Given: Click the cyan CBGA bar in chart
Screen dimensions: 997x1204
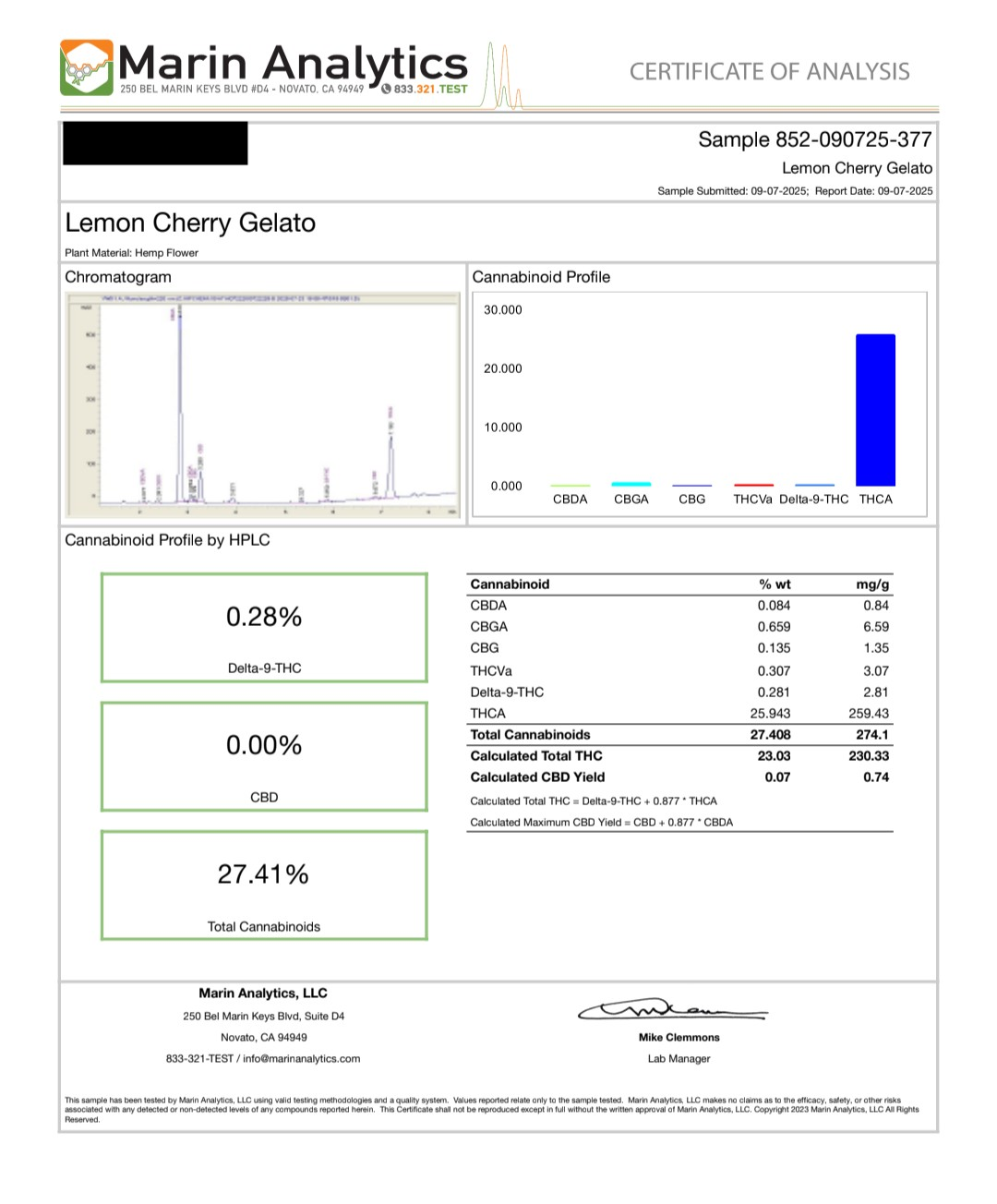Looking at the screenshot, I should tap(631, 484).
